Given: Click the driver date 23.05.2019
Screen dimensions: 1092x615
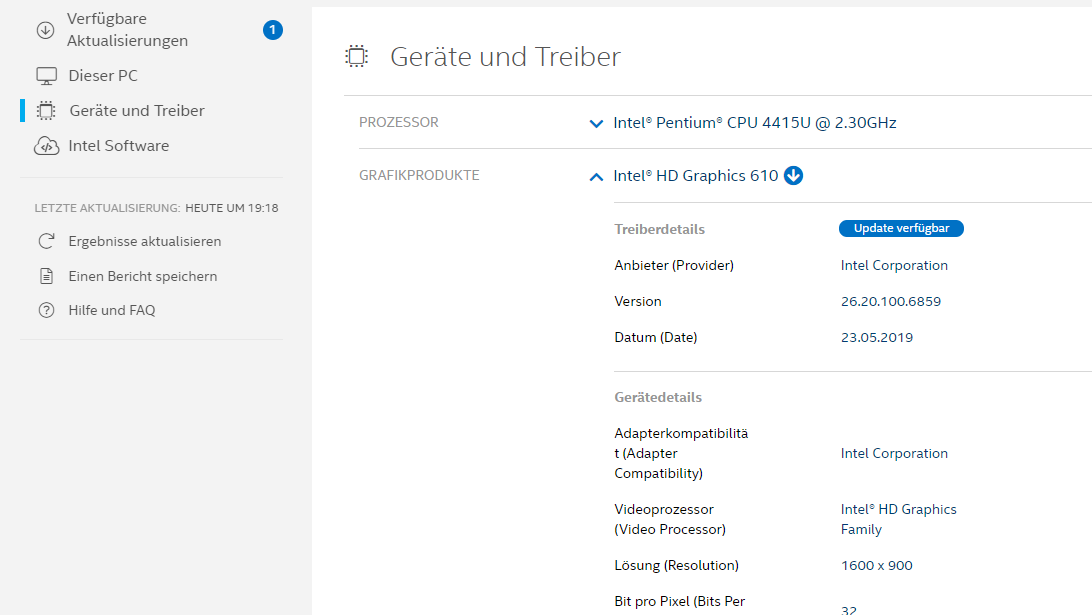Looking at the screenshot, I should click(877, 338).
